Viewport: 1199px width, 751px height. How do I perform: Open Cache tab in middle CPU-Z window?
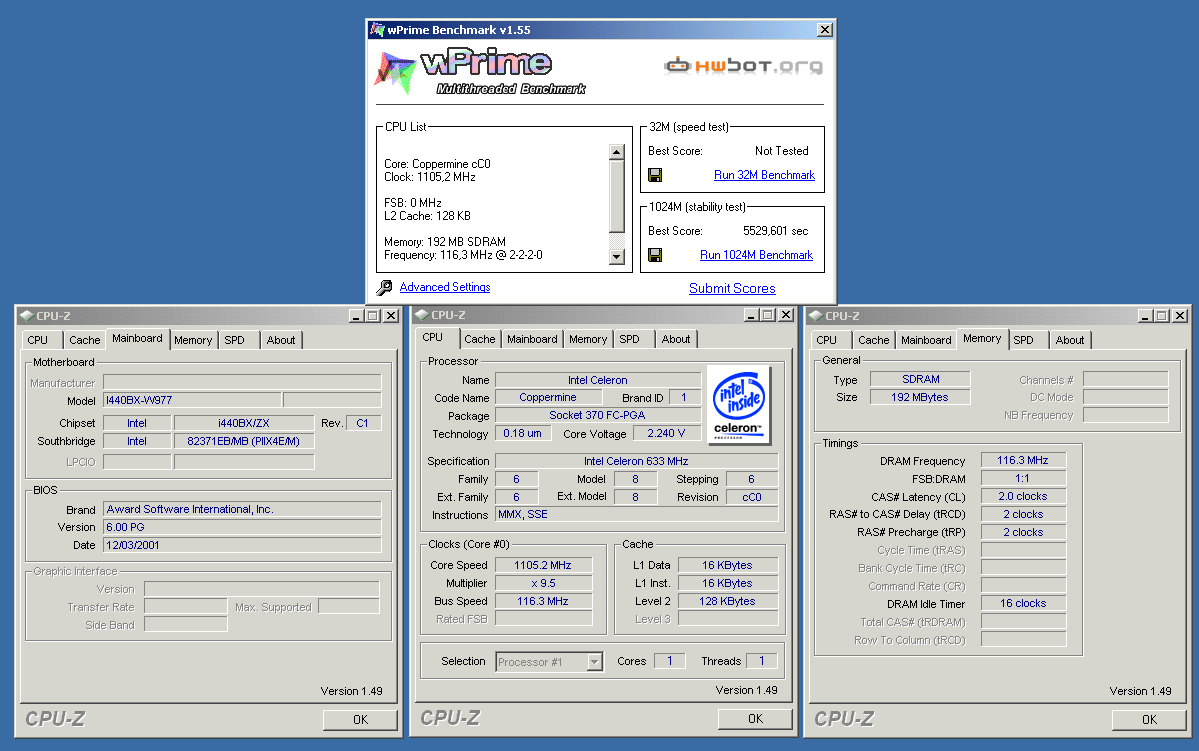coord(479,340)
